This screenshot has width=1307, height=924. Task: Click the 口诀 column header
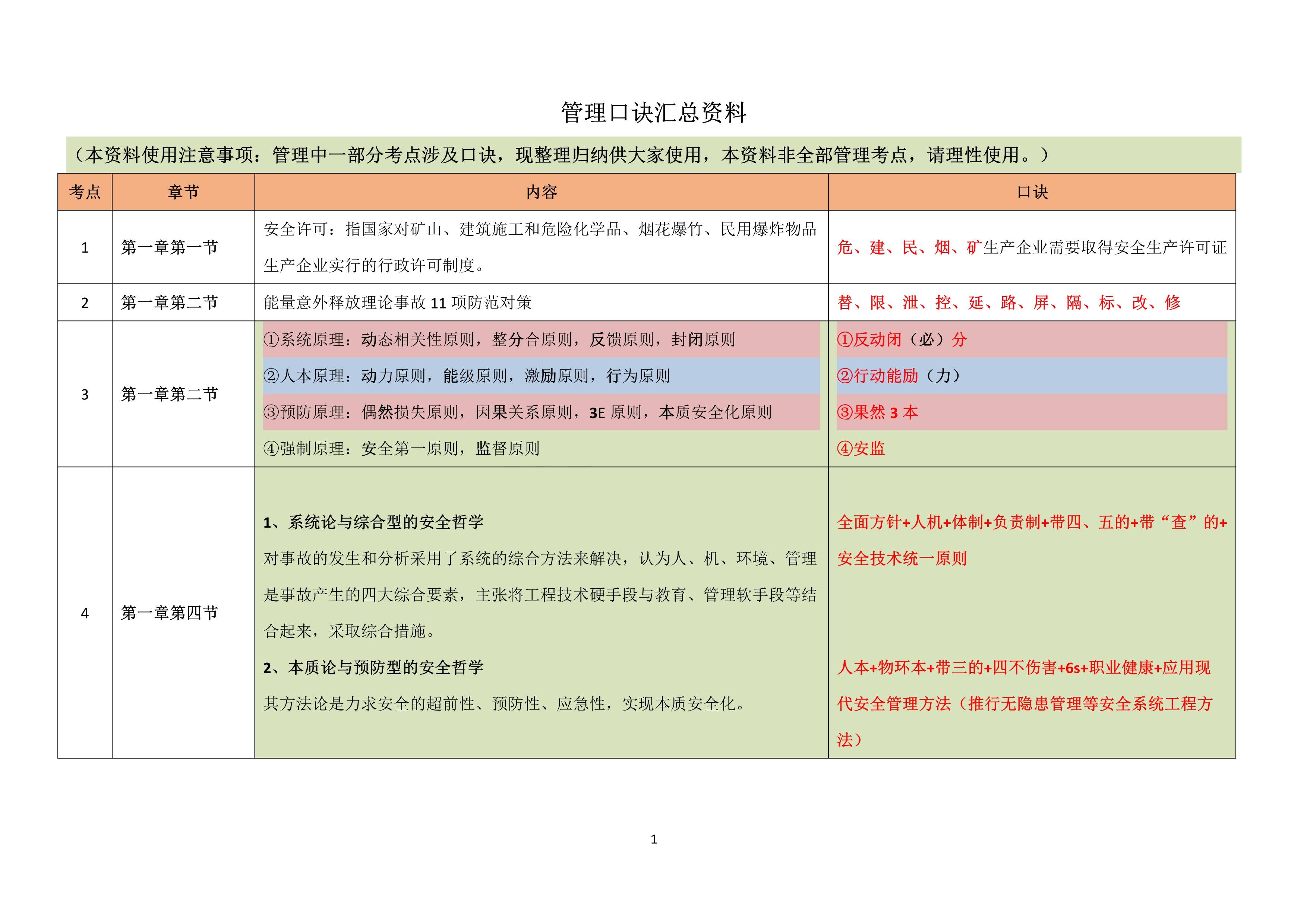tap(1032, 192)
